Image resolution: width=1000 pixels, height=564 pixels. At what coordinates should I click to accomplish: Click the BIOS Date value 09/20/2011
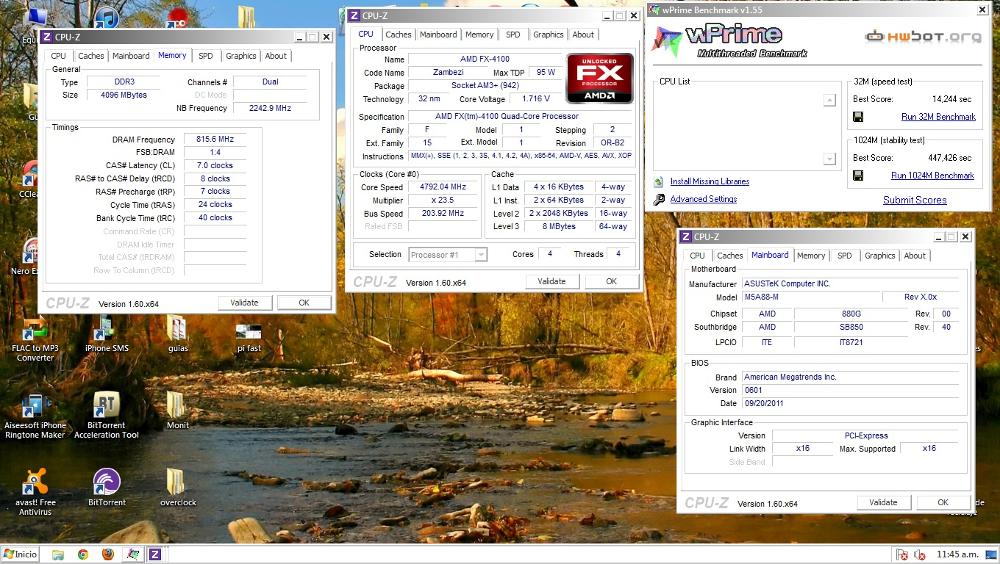tap(851, 403)
